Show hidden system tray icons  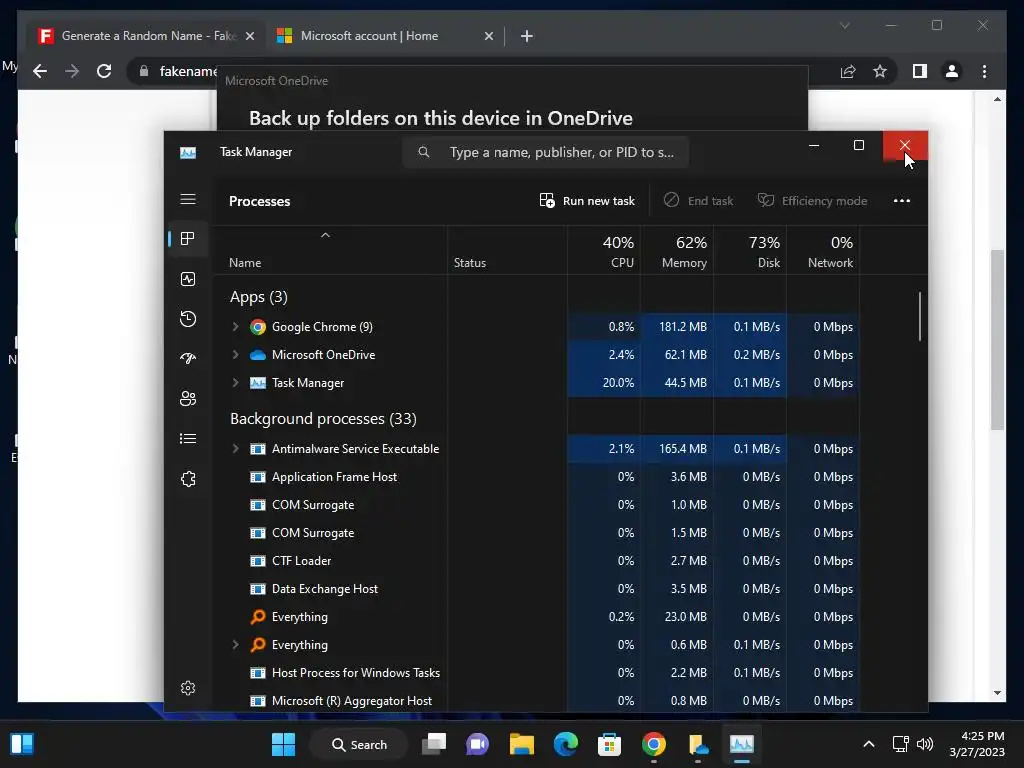869,744
